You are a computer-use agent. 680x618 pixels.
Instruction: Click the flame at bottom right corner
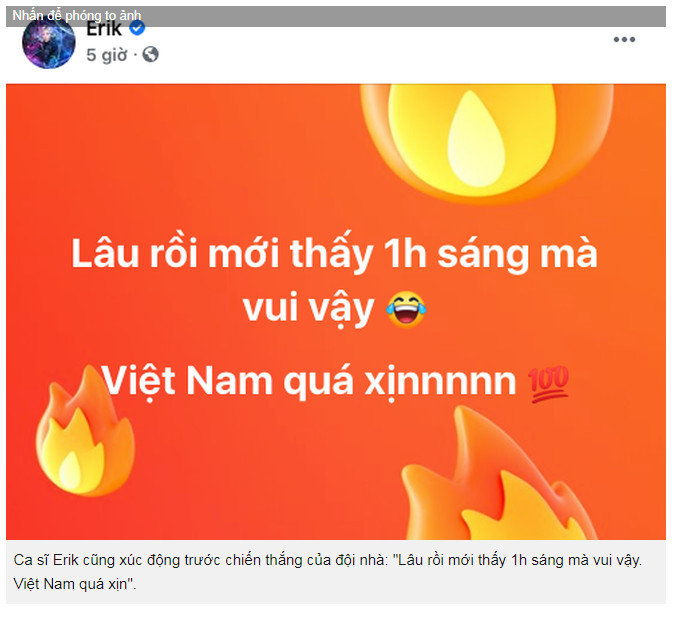[x=499, y=479]
